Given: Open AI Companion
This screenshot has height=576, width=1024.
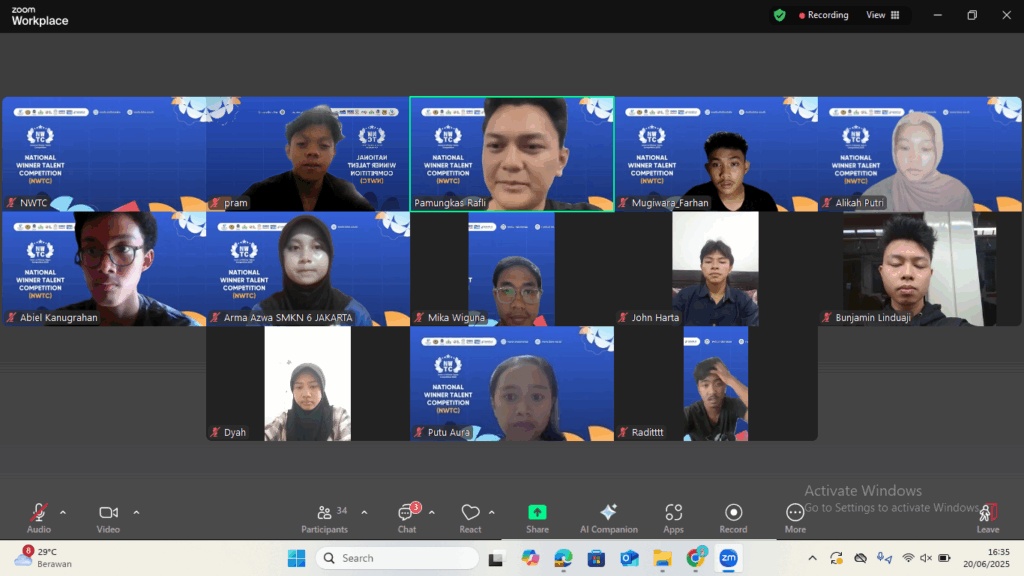Looking at the screenshot, I should click(x=609, y=519).
